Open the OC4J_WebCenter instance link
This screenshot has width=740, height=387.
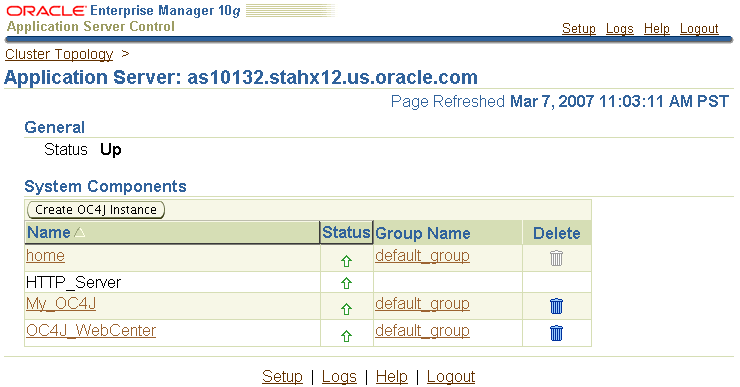pos(91,330)
